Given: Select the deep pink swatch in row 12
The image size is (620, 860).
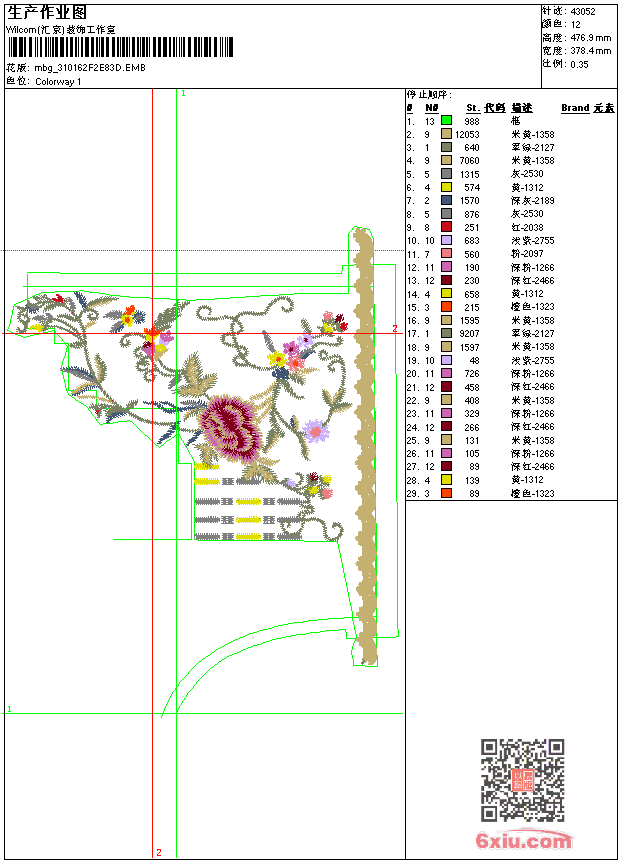Looking at the screenshot, I should (x=447, y=267).
